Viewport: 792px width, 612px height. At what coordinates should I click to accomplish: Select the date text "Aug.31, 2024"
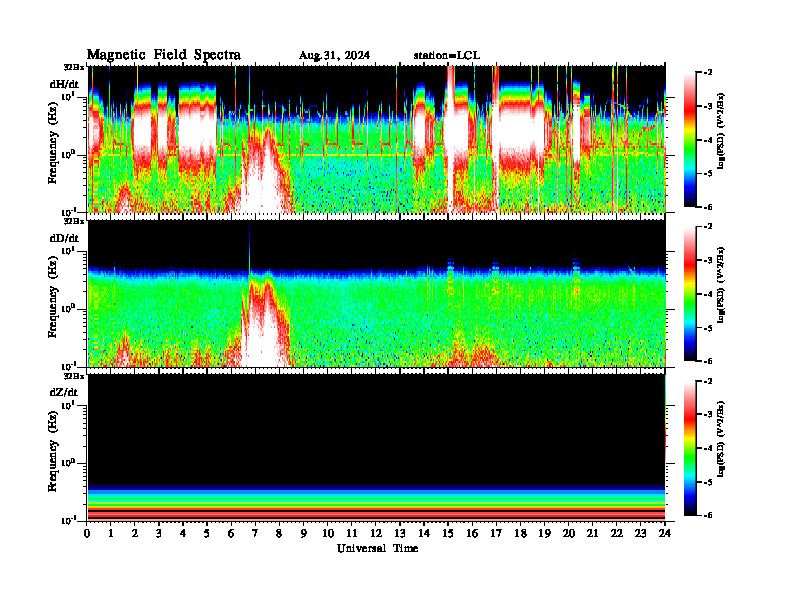coord(334,55)
